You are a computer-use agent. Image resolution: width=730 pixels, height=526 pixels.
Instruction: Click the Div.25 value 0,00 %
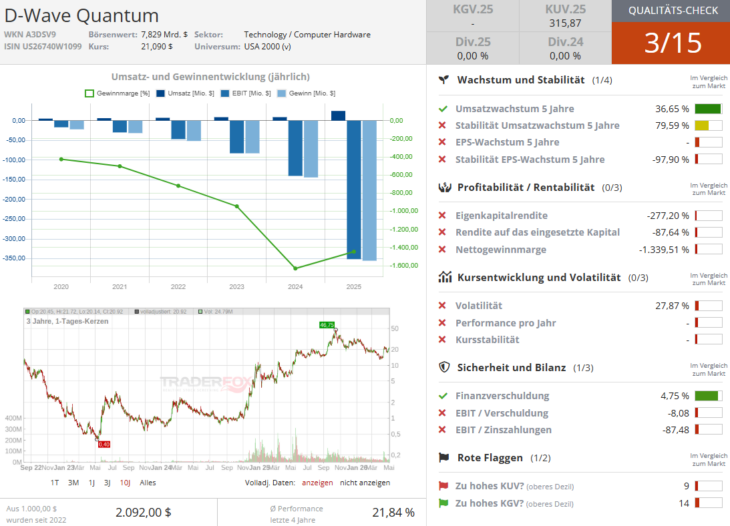coord(473,56)
